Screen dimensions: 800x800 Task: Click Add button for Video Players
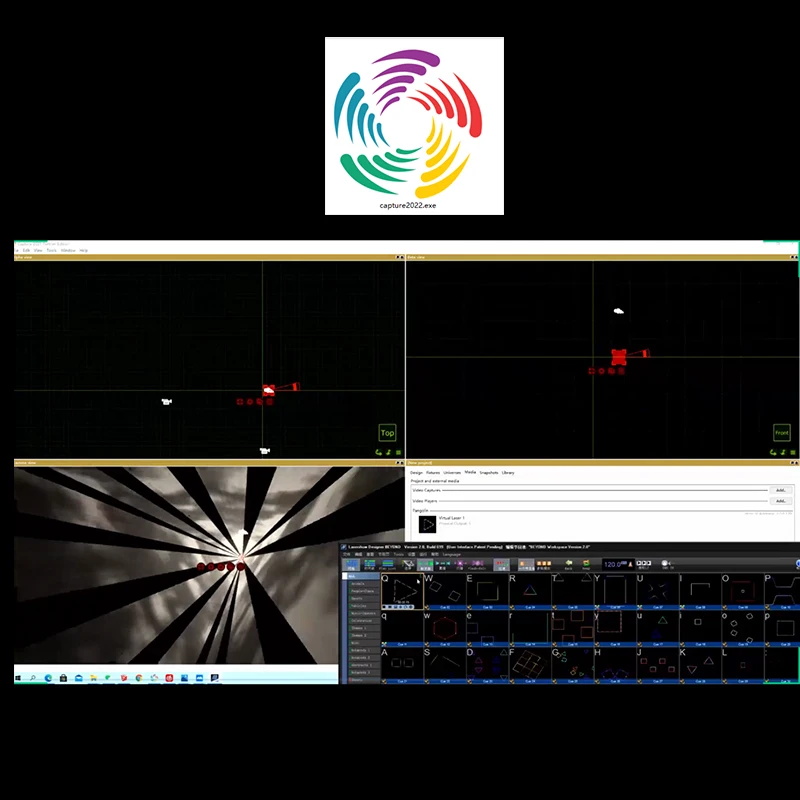[x=781, y=501]
